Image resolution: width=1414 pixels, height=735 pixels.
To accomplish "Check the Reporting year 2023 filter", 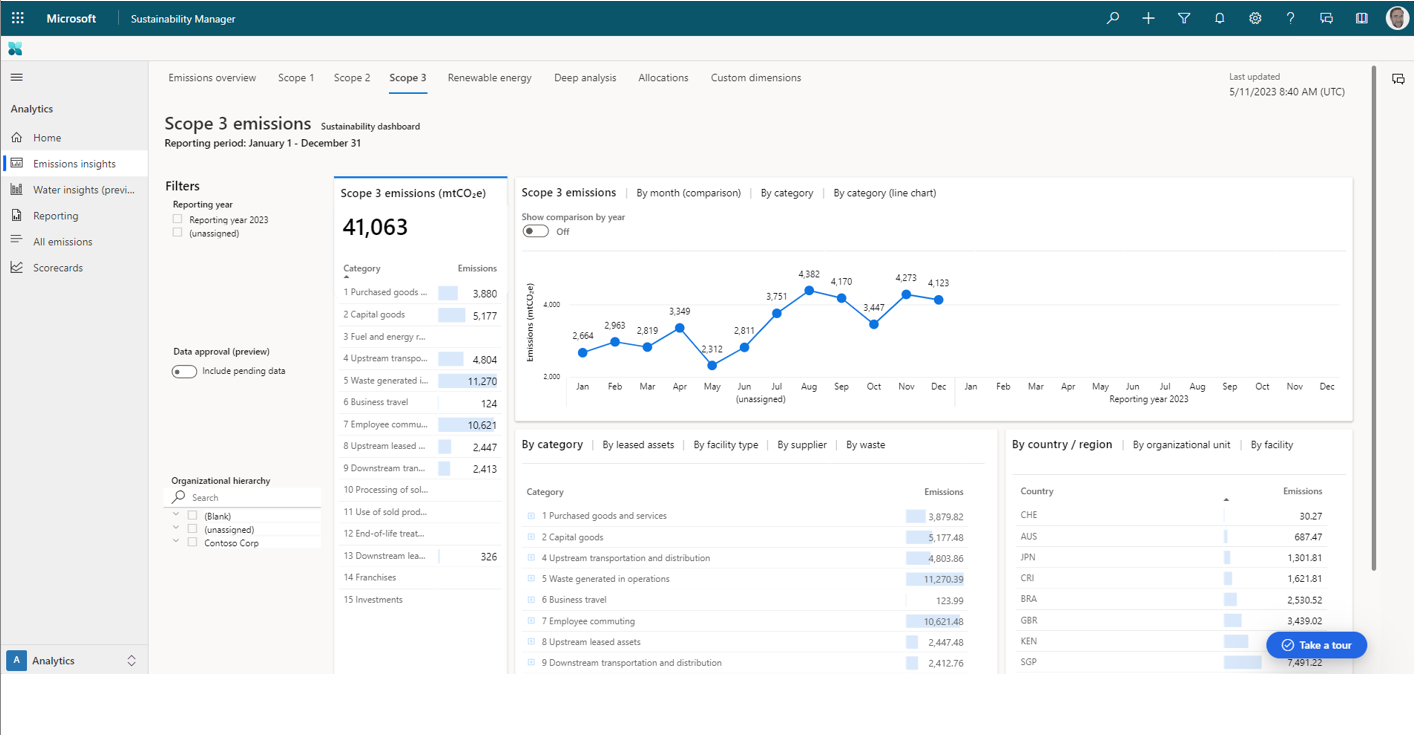I will (176, 219).
